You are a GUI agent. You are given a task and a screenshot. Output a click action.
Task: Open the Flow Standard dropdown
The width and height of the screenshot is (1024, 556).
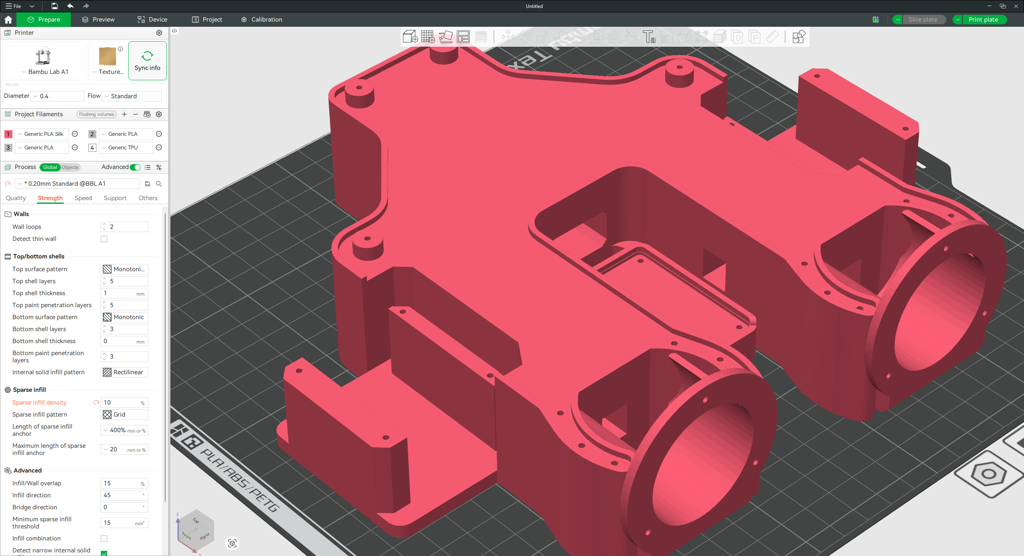pyautogui.click(x=132, y=96)
